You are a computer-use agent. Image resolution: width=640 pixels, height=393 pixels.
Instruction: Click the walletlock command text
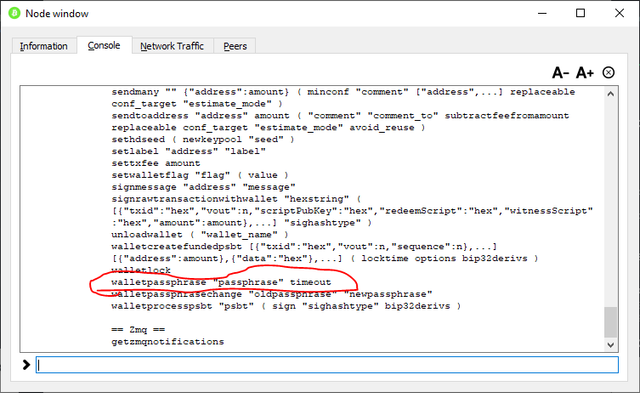[141, 270]
